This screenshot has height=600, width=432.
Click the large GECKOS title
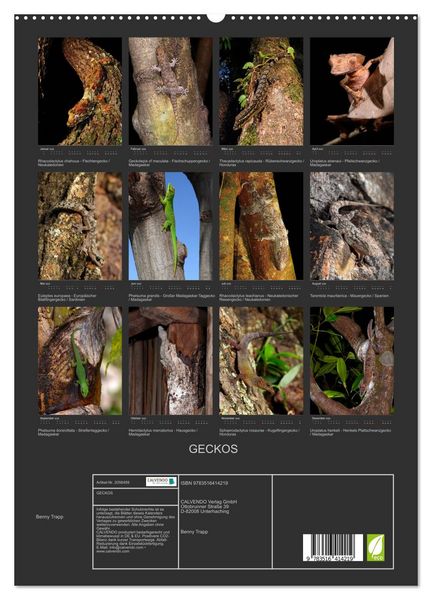[x=213, y=449]
